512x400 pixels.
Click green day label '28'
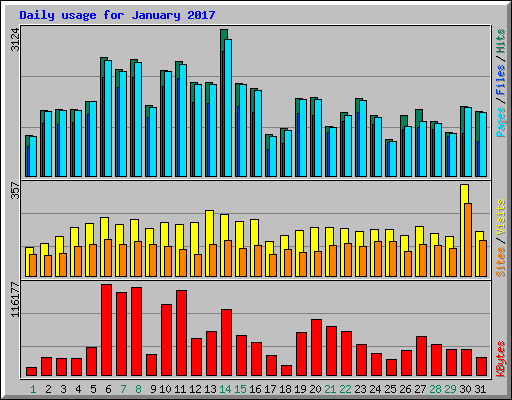435,389
